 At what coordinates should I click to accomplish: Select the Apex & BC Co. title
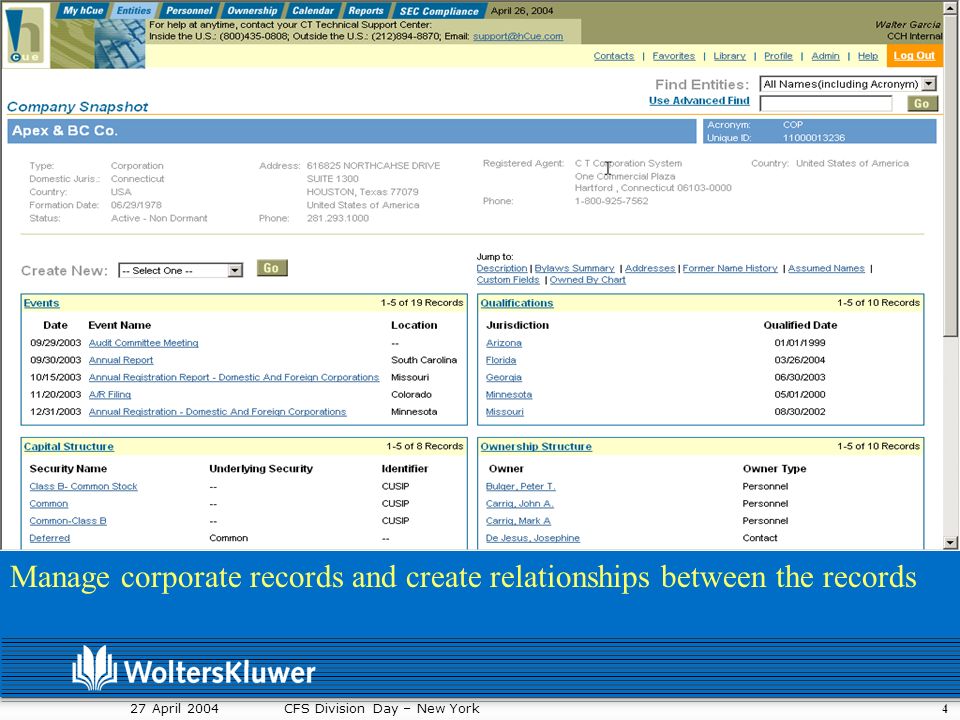(x=65, y=130)
